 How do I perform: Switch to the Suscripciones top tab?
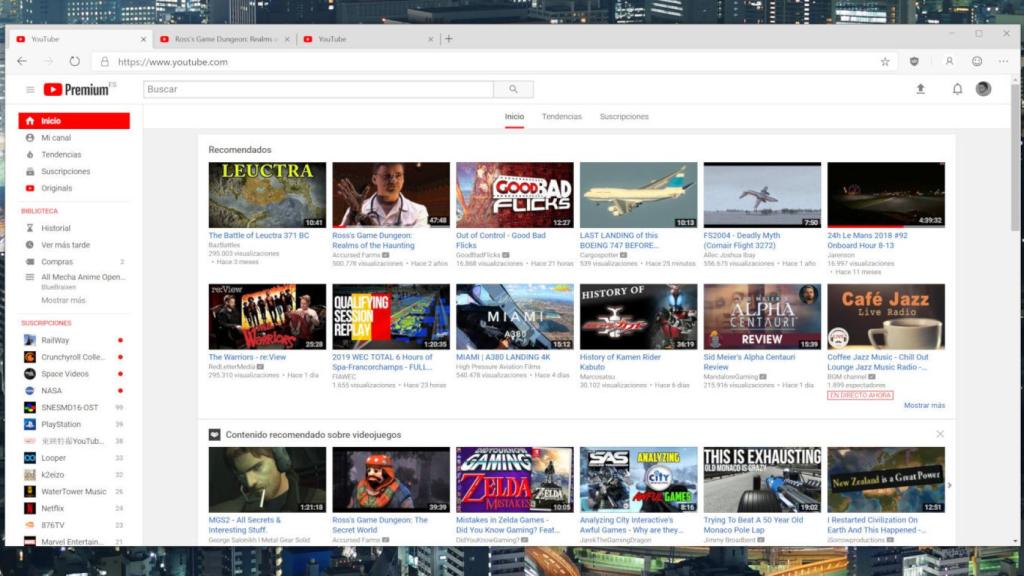point(624,117)
